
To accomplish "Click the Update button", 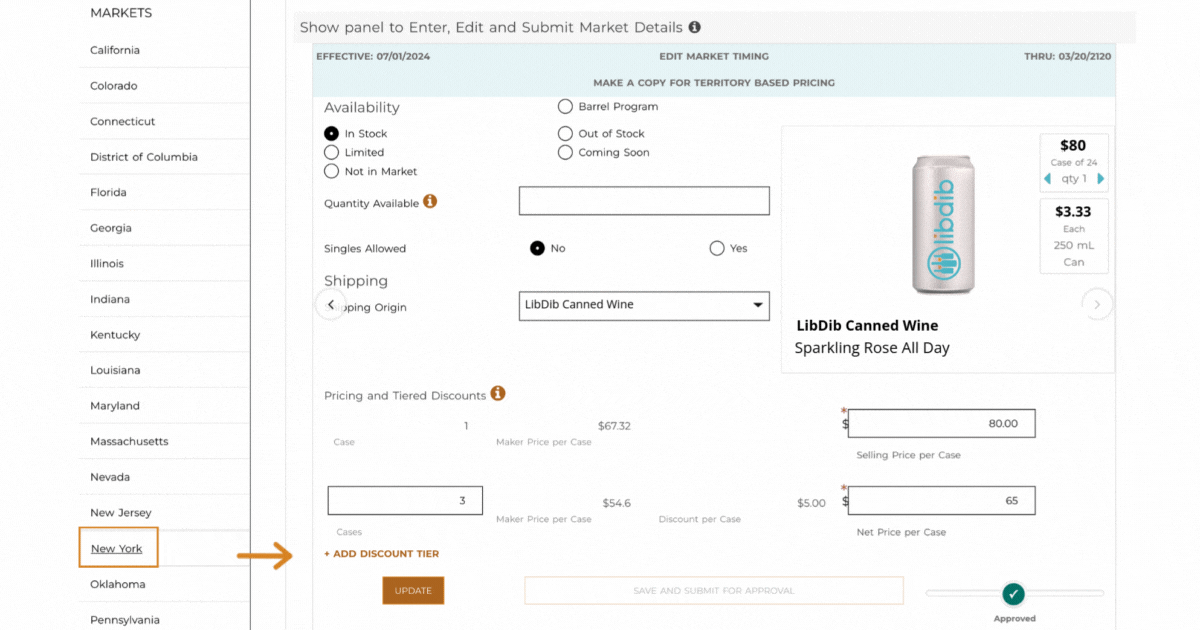I will 413,591.
